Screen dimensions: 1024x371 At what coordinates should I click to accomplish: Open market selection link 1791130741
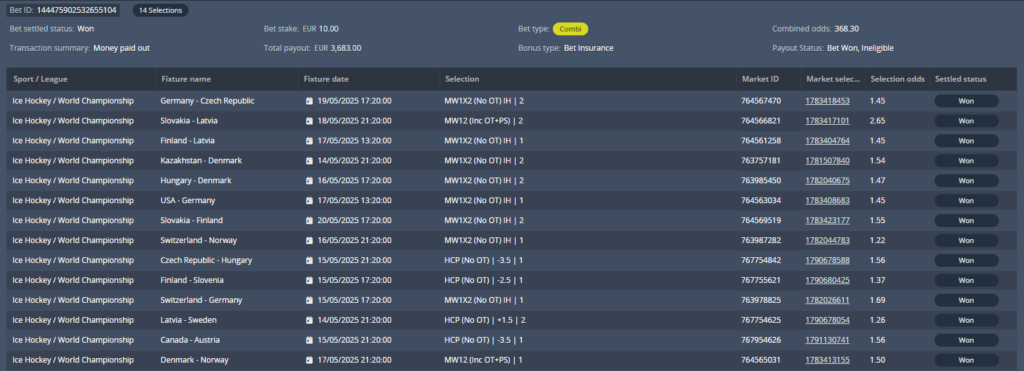827,340
